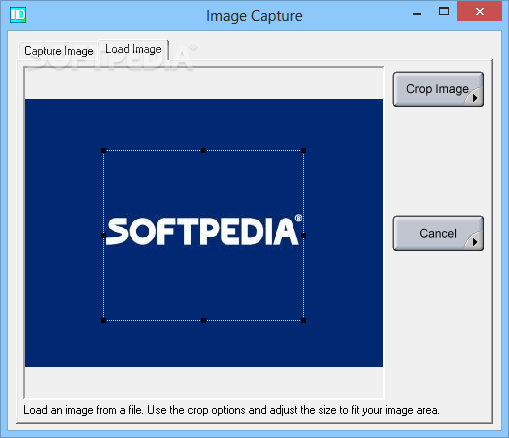This screenshot has width=509, height=438.
Task: Grab the top-left crop selection handle
Action: pyautogui.click(x=103, y=151)
